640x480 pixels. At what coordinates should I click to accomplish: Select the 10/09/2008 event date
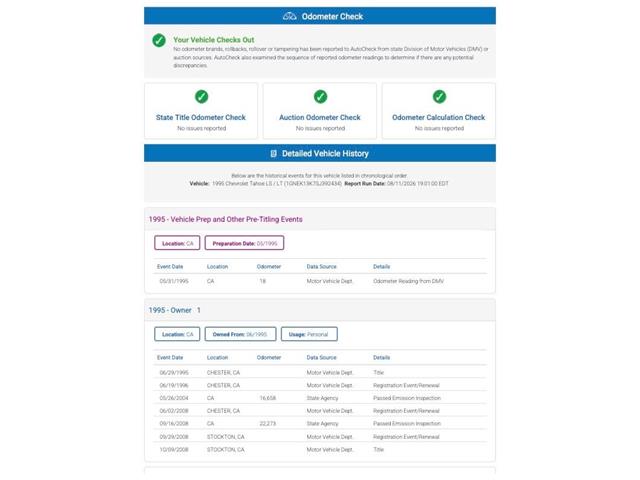click(x=174, y=450)
